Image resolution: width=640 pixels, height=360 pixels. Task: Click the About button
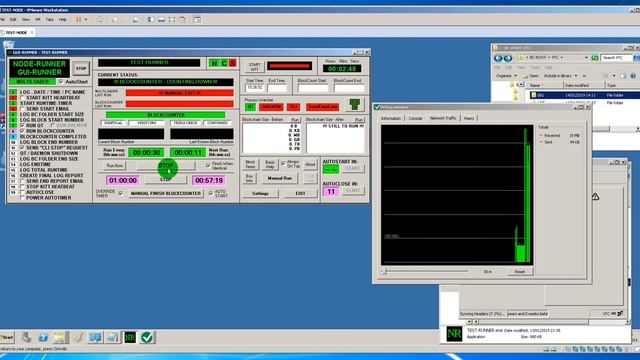pyautogui.click(x=310, y=164)
